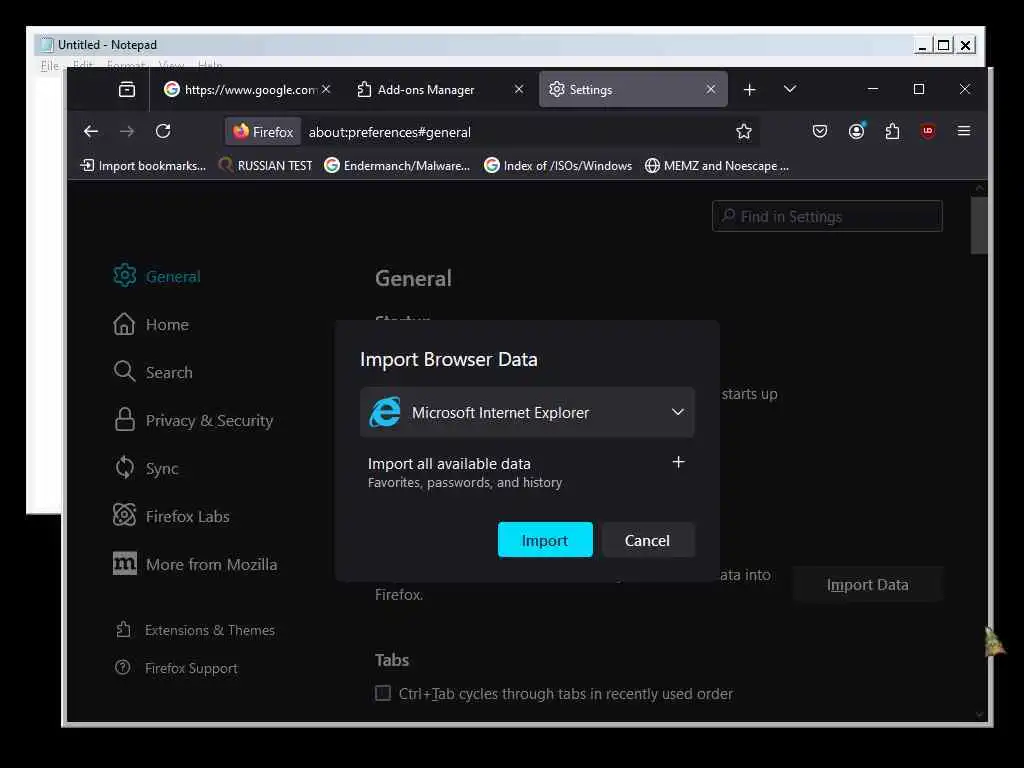Maximize the Firefox window

pos(919,89)
